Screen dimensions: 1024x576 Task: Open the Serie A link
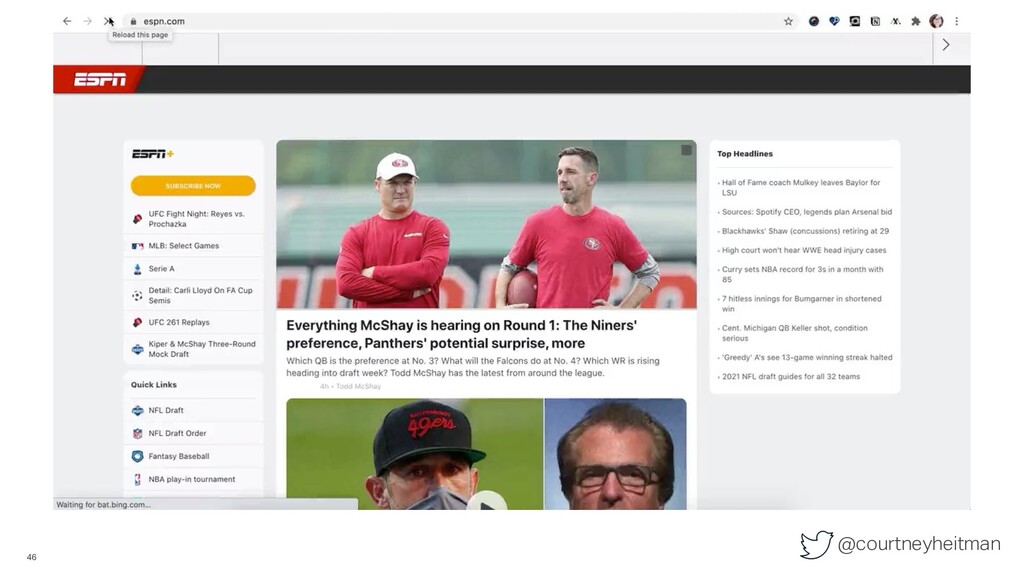[161, 269]
